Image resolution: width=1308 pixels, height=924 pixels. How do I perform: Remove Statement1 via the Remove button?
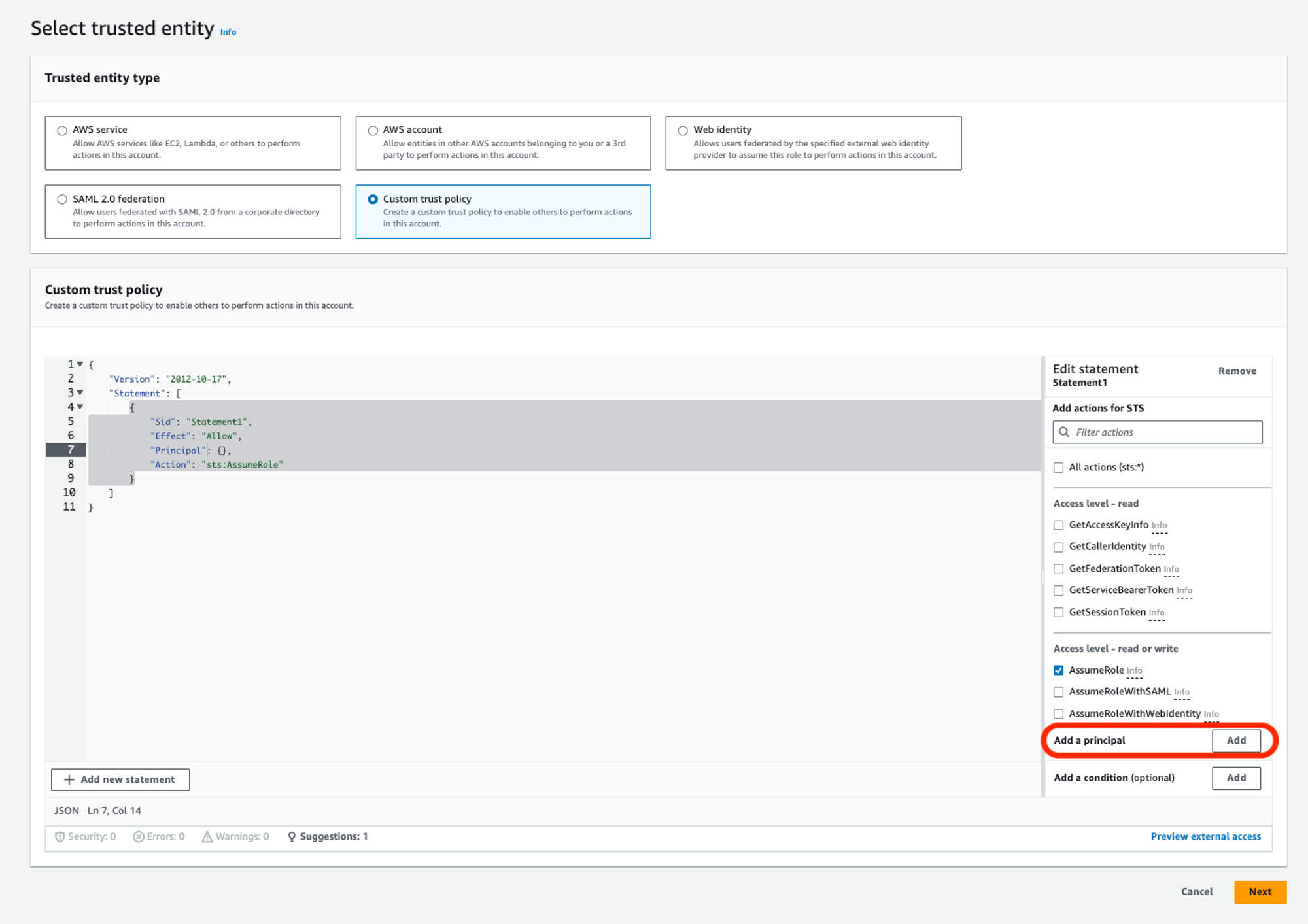pyautogui.click(x=1237, y=371)
